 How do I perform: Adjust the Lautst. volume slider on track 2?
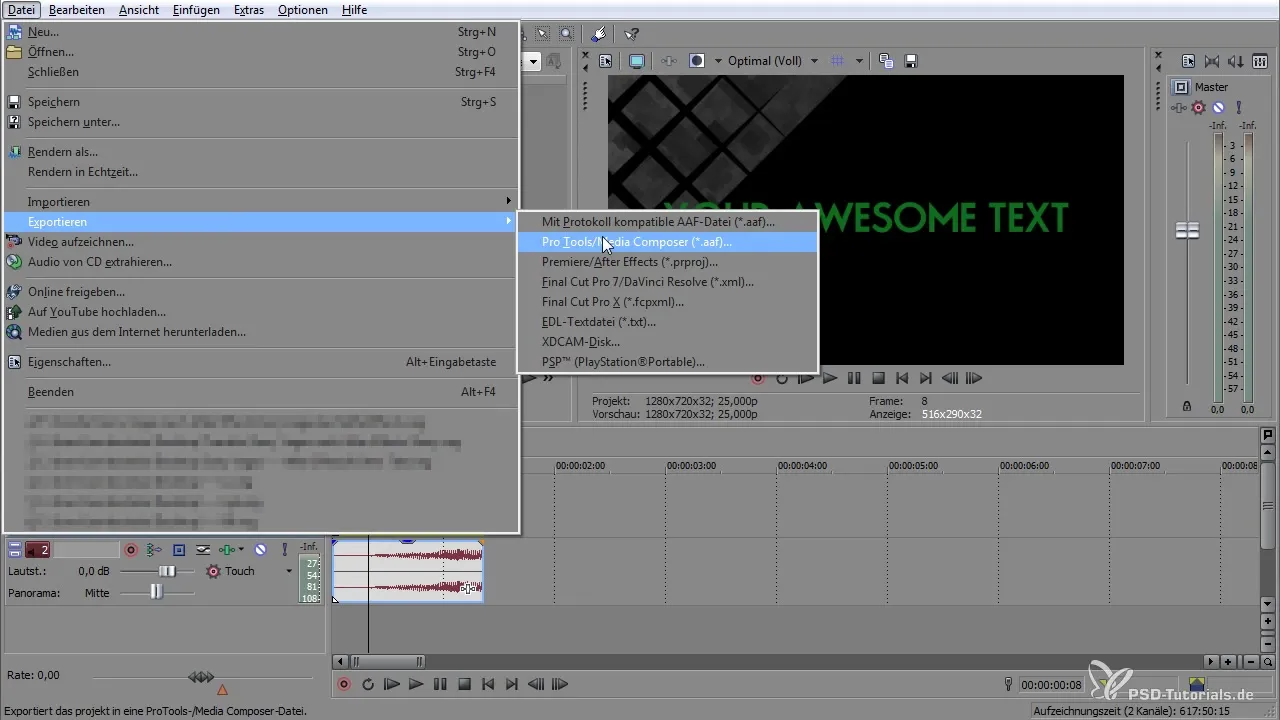click(167, 571)
